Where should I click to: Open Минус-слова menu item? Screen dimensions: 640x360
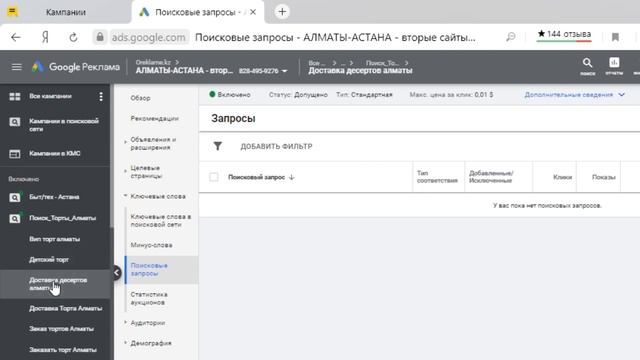coord(151,245)
